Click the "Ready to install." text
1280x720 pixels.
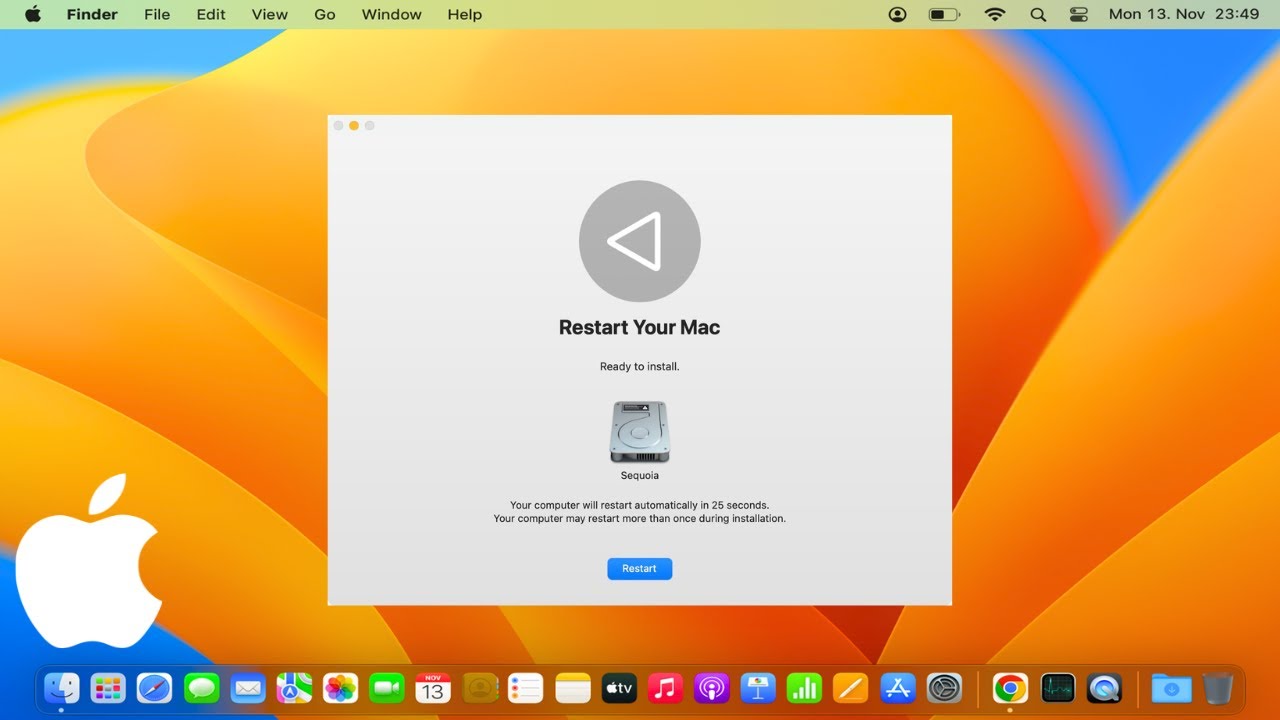[639, 367]
